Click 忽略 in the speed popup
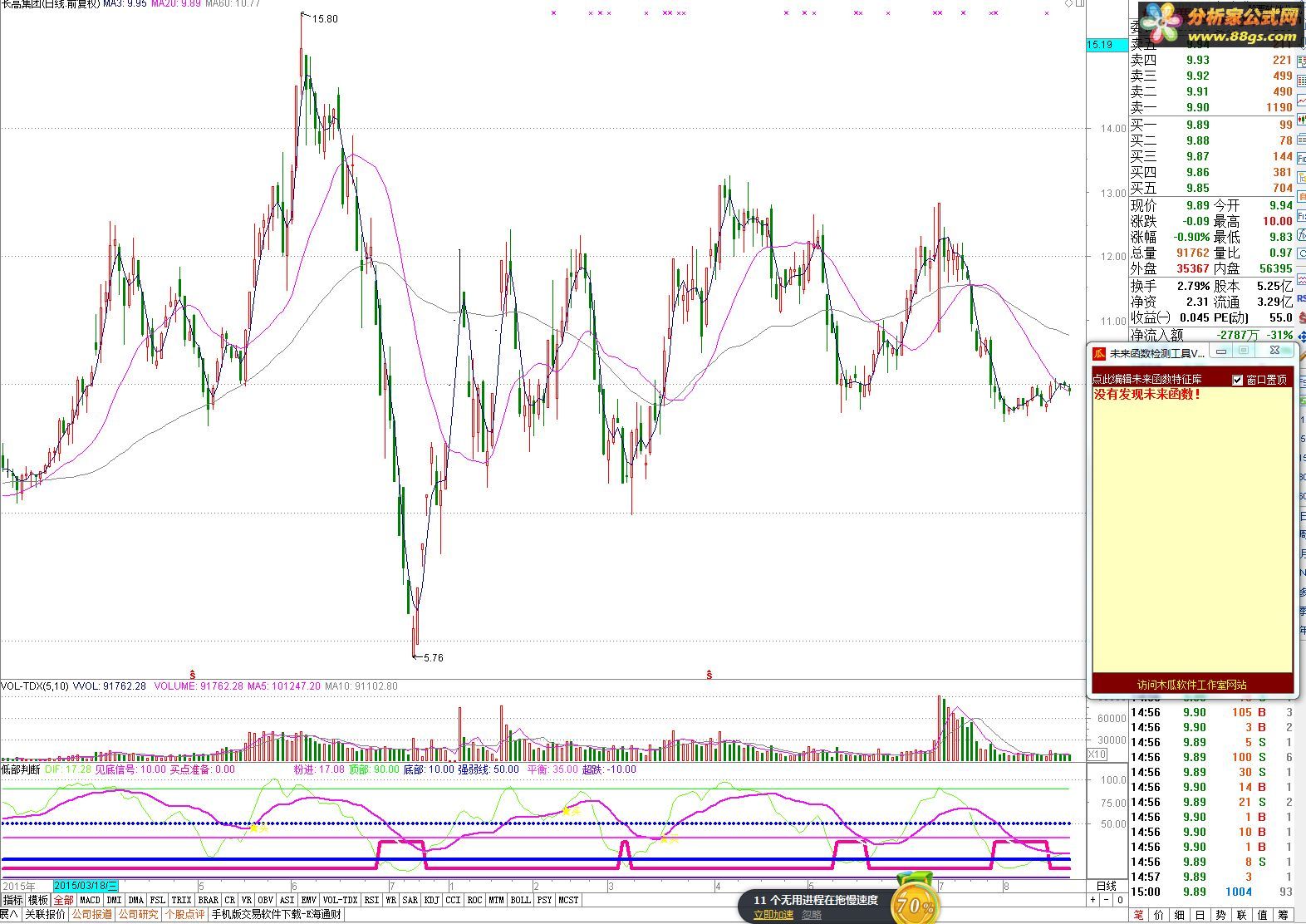The height and width of the screenshot is (924, 1306). 812,915
